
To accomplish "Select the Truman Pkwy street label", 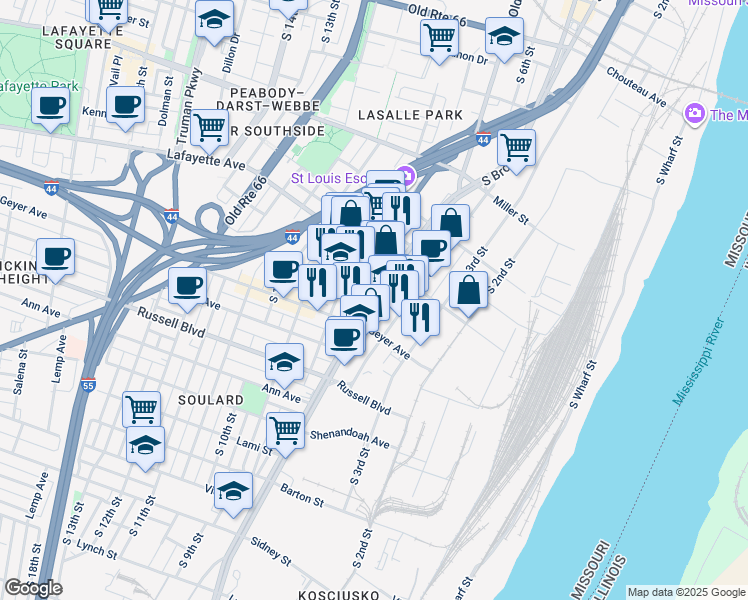I will (x=189, y=106).
